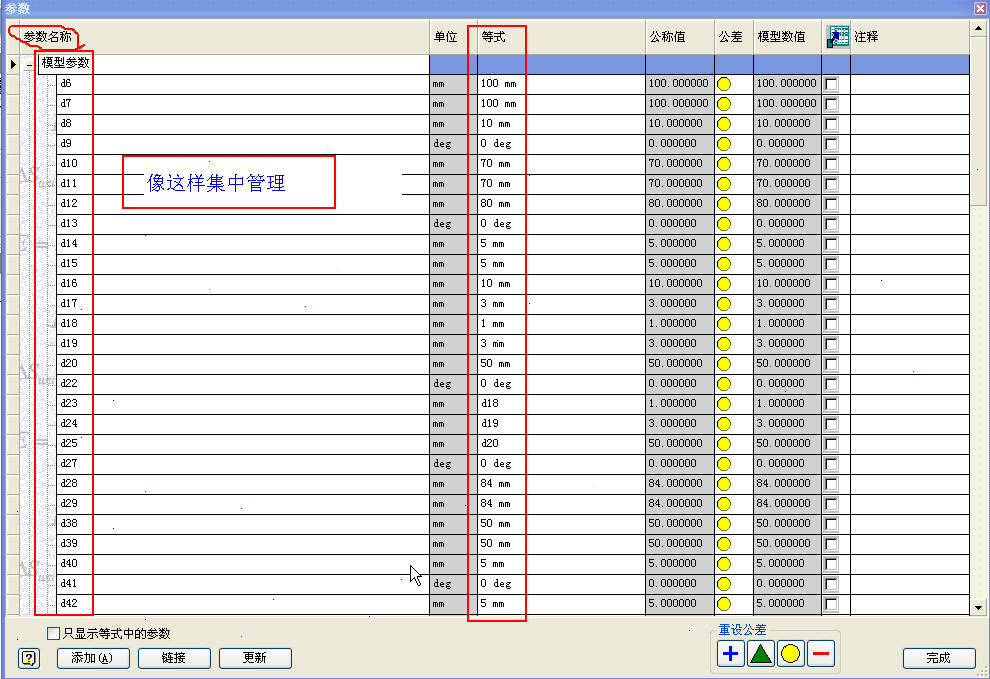This screenshot has width=990, height=679.
Task: Click the yellow tolerance circle in row d10
Action: pos(724,164)
